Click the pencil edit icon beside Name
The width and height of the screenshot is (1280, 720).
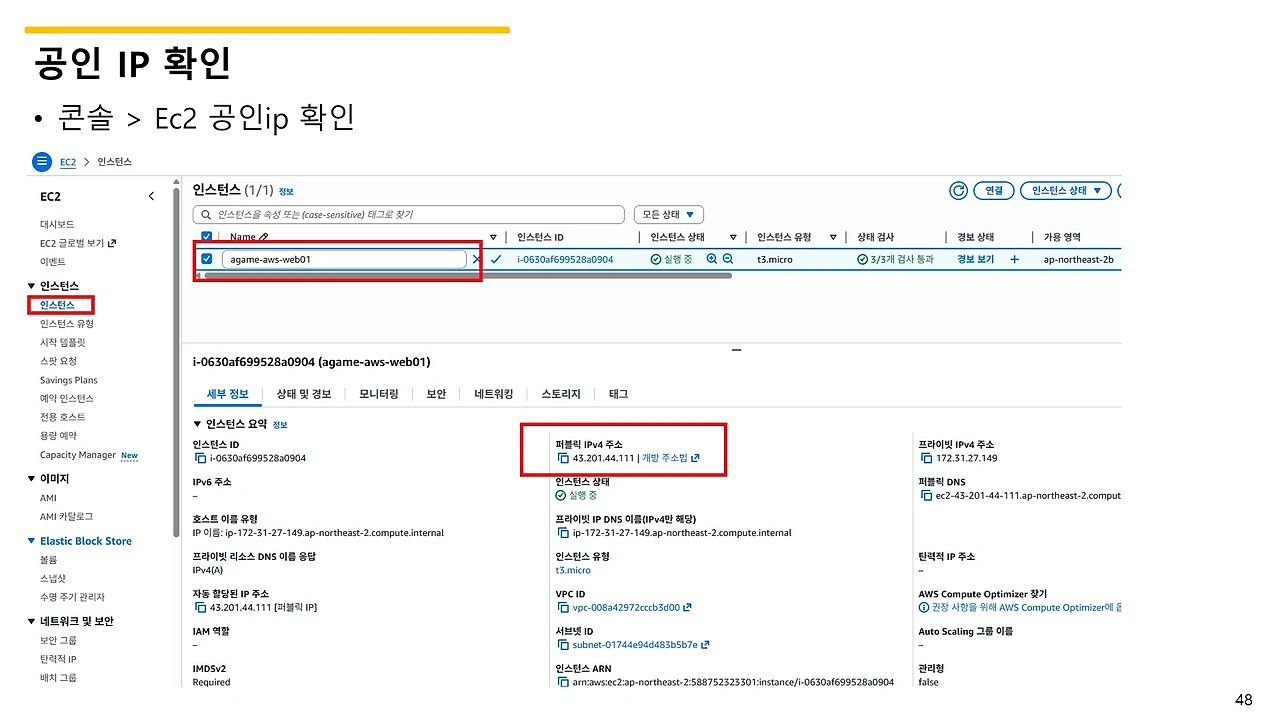264,237
